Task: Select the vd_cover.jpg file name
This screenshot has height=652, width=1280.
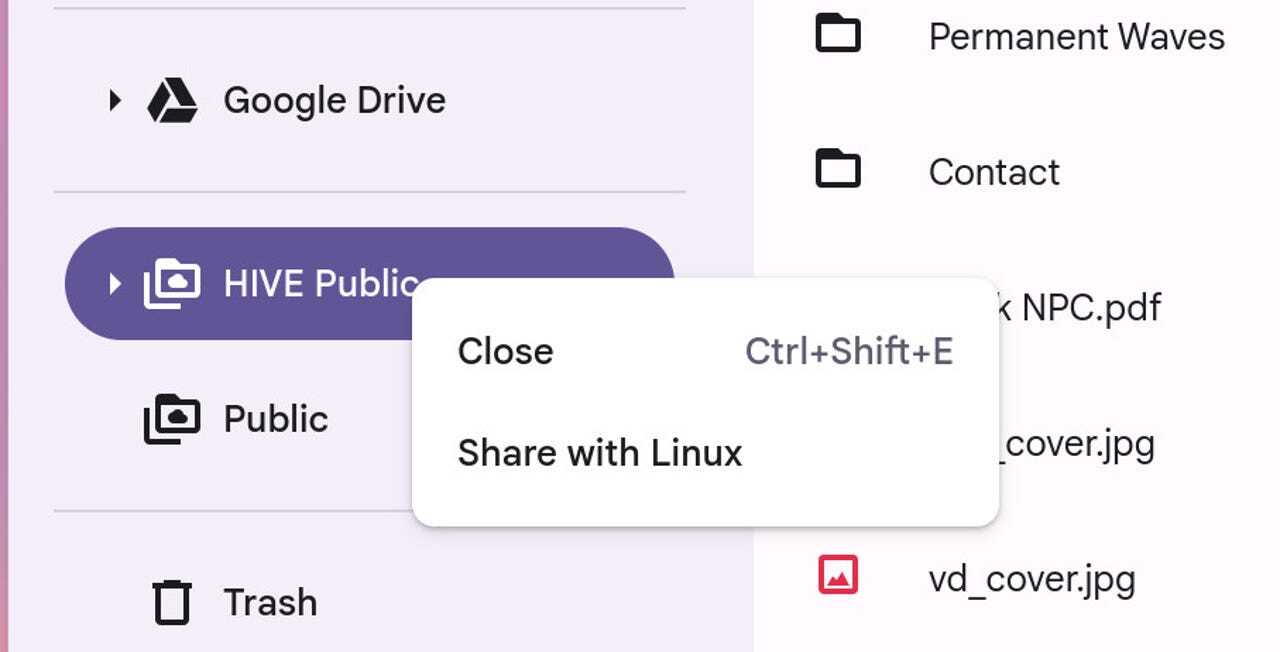Action: pyautogui.click(x=1032, y=579)
